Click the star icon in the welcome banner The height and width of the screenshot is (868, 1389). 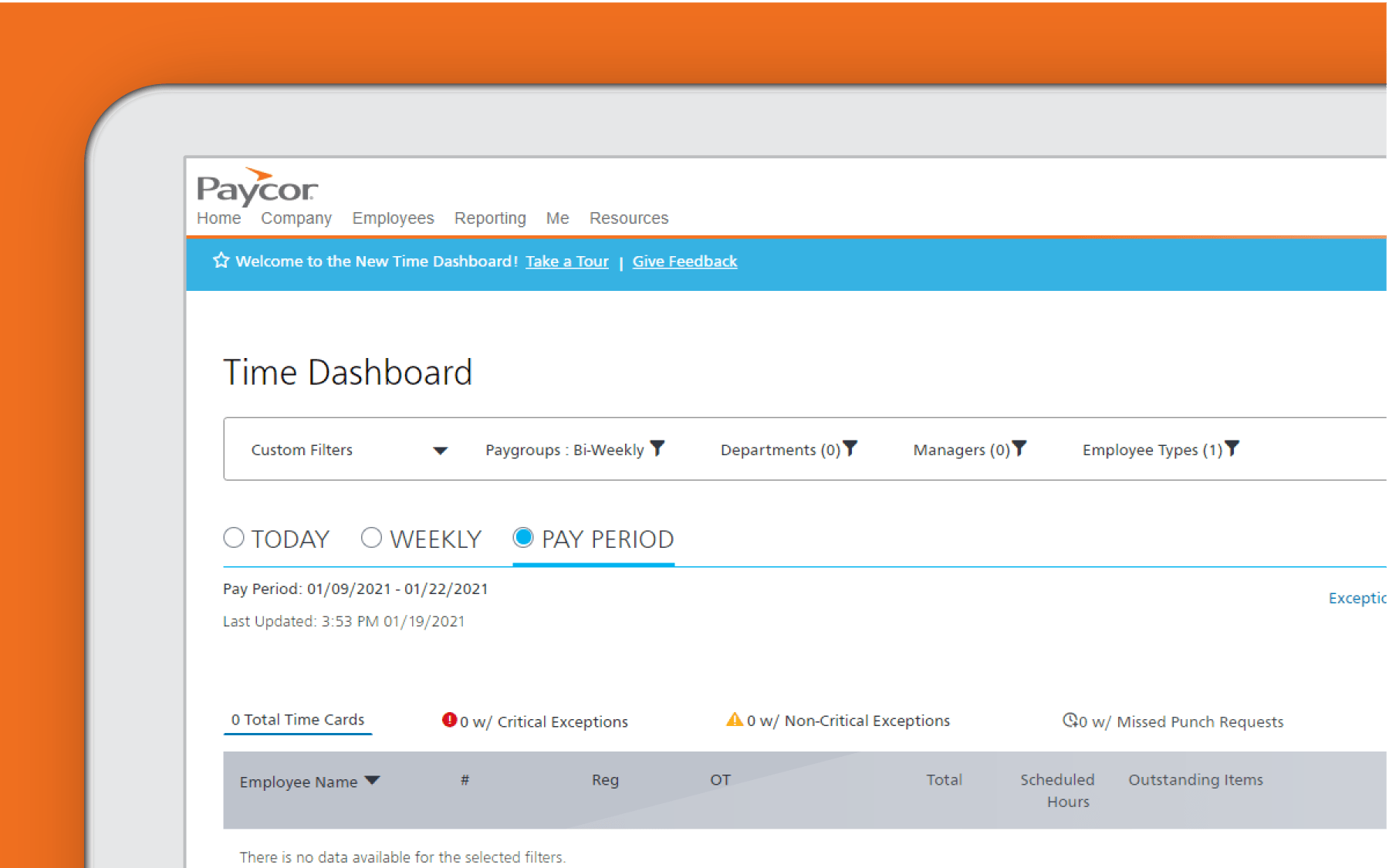[x=221, y=261]
